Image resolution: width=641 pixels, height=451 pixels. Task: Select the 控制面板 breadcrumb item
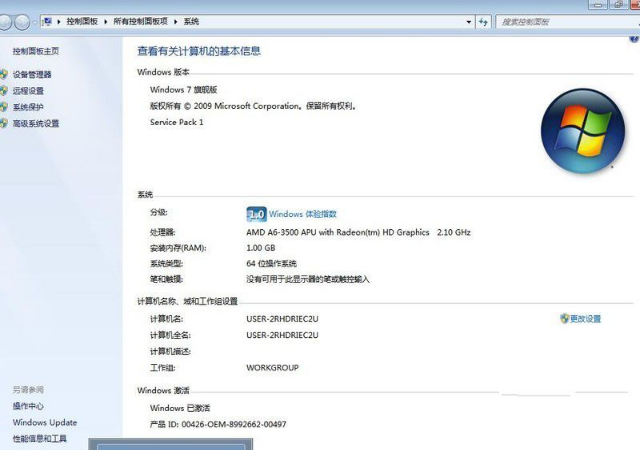[x=82, y=22]
